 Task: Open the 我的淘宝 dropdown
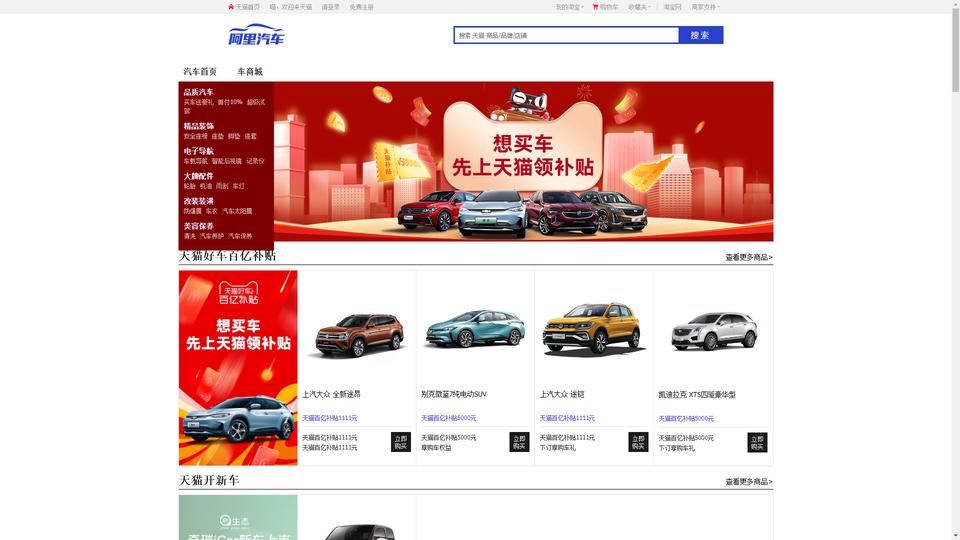click(569, 7)
